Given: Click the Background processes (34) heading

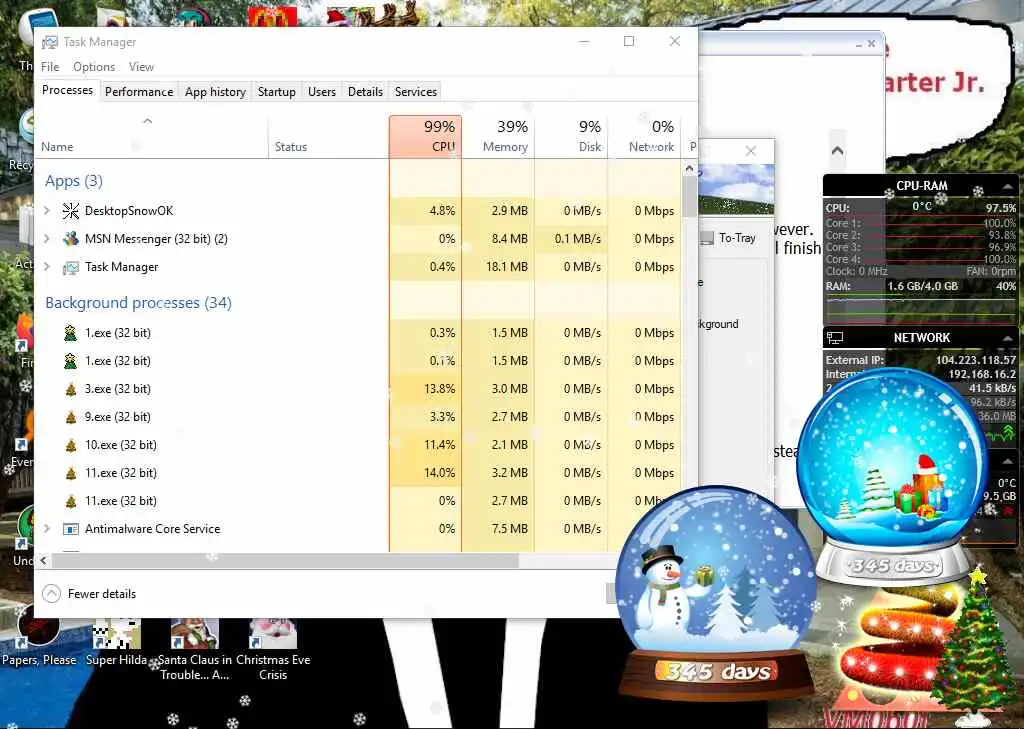Looking at the screenshot, I should pos(138,303).
